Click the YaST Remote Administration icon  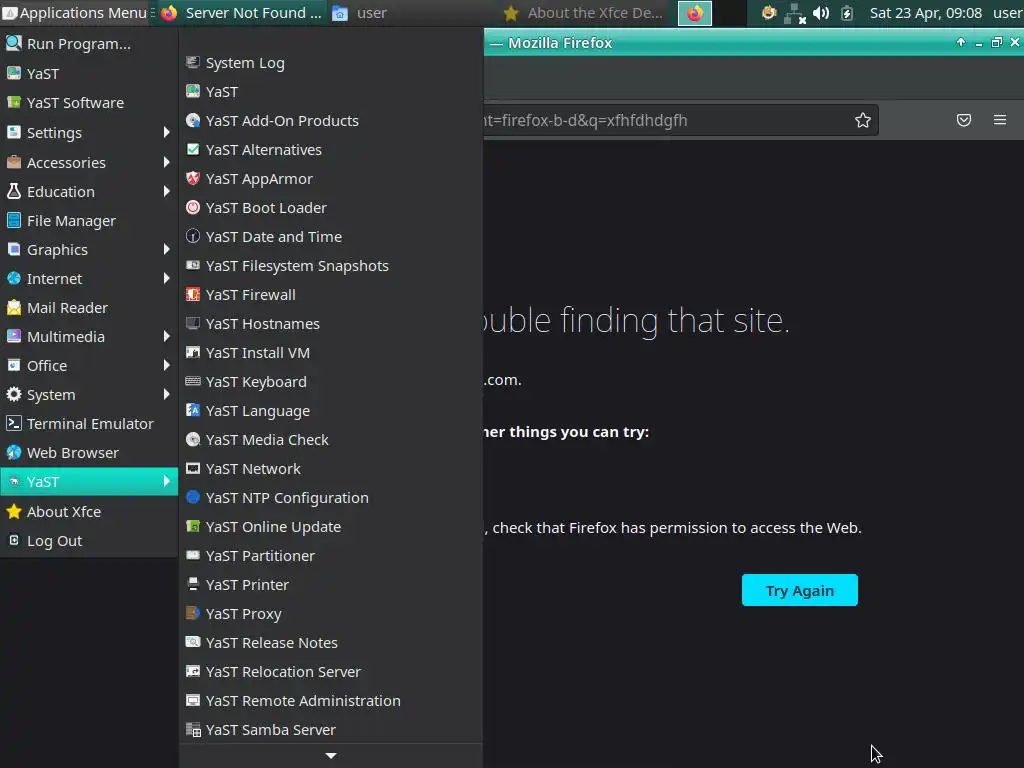193,700
